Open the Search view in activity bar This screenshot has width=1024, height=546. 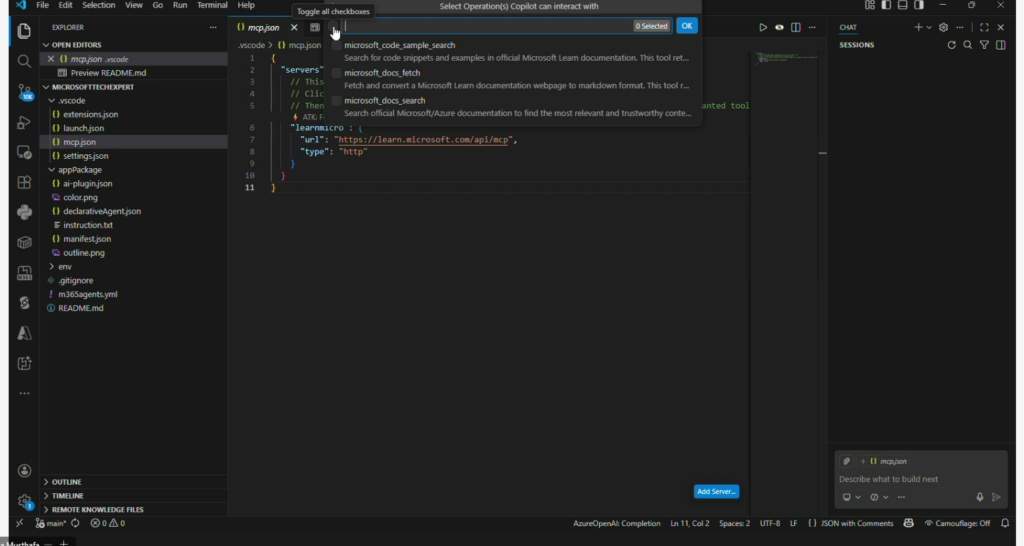point(24,61)
